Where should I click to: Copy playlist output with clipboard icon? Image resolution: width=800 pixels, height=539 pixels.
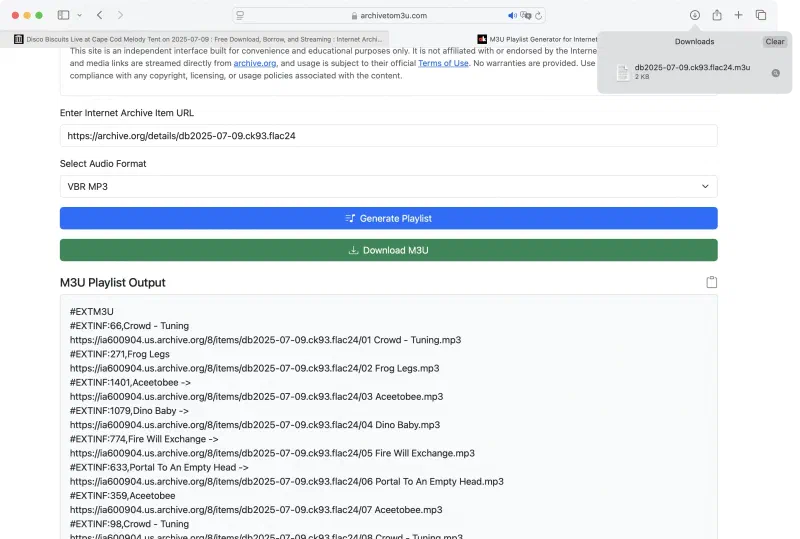(711, 283)
